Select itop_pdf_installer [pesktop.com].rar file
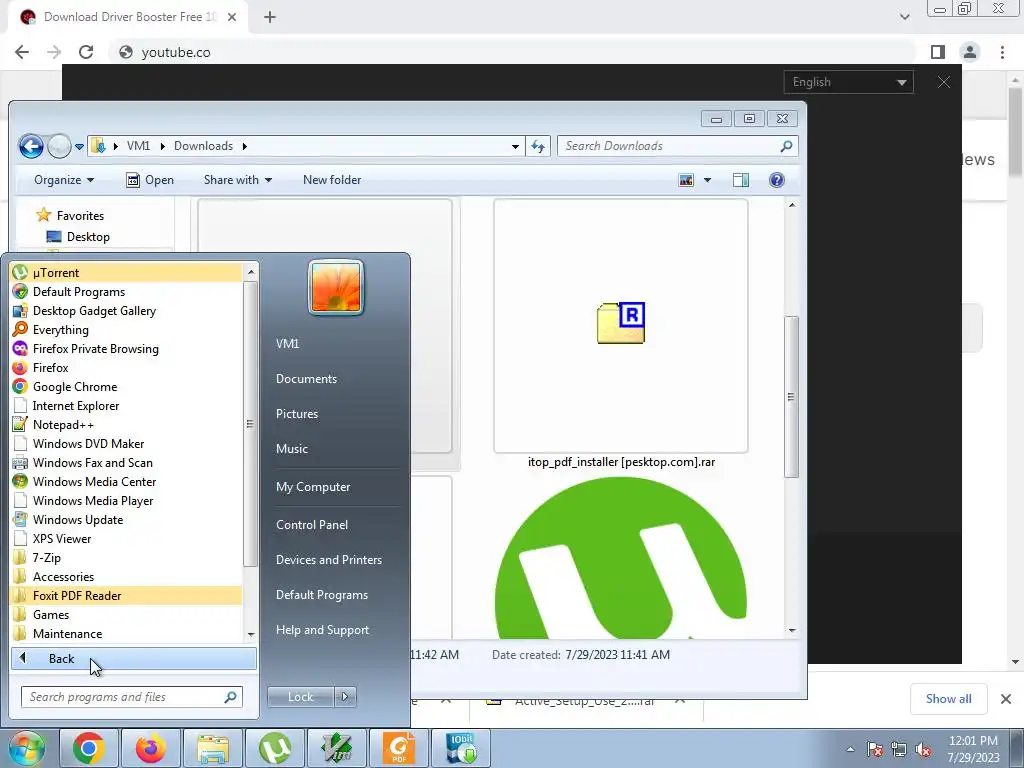Image resolution: width=1024 pixels, height=768 pixels. pyautogui.click(x=621, y=334)
